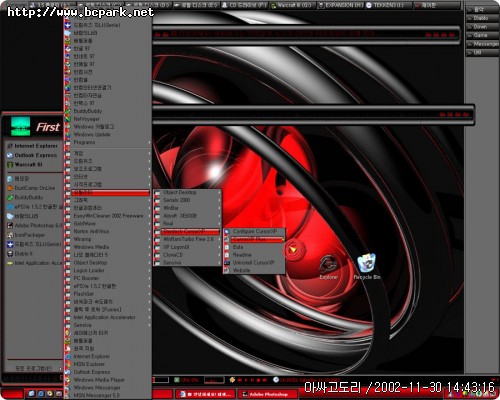Click the MSN Explorer icon in programs list
500x400 pixels.
click(x=68, y=364)
